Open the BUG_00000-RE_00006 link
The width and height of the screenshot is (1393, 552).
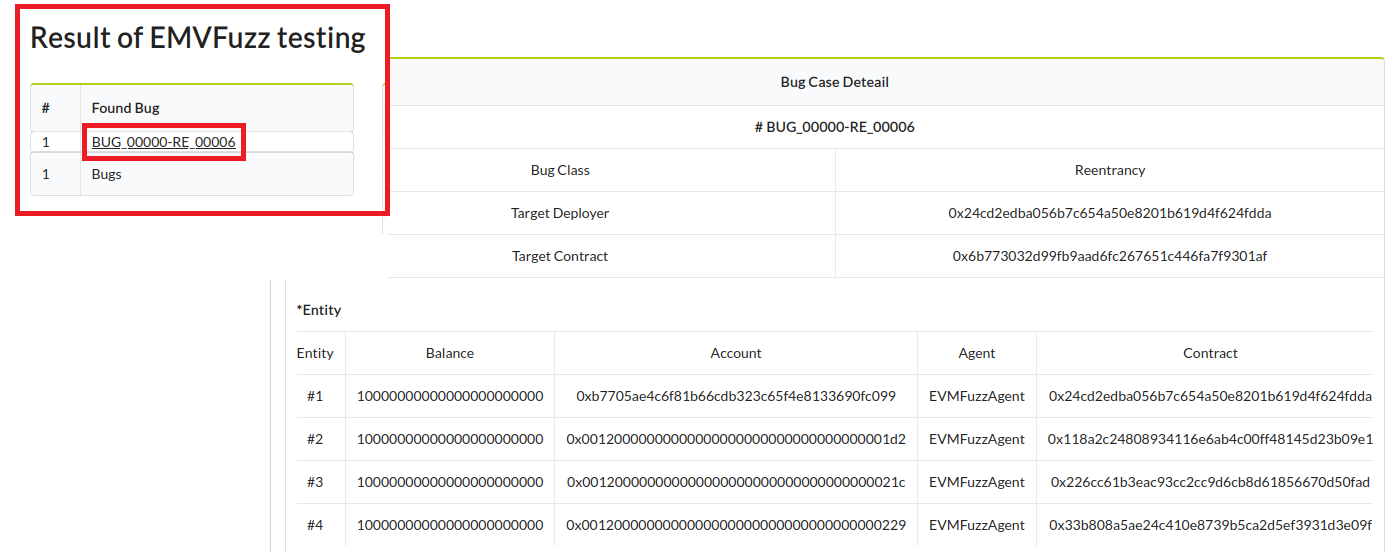tap(163, 142)
